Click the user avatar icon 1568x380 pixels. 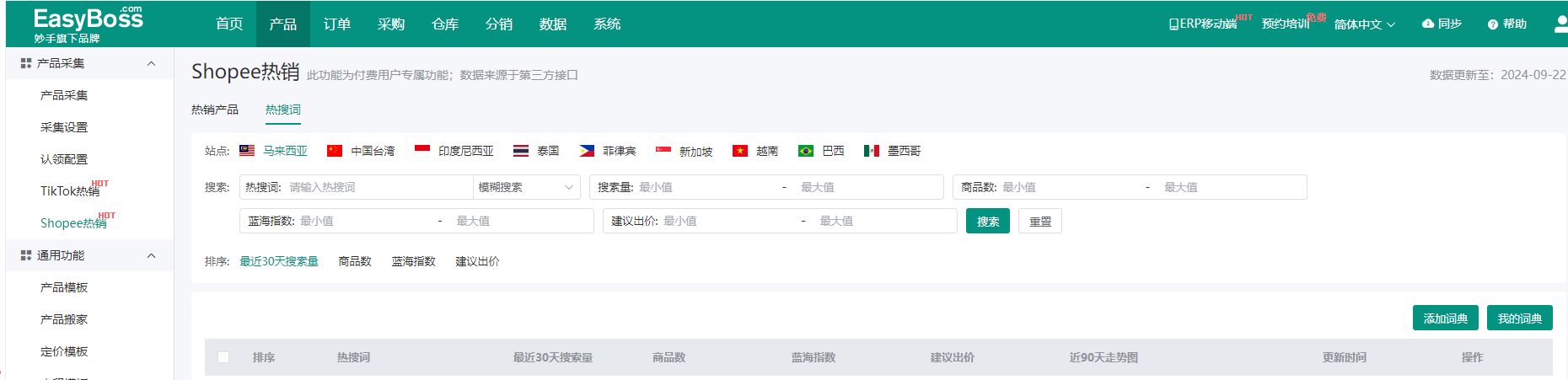pos(1561,24)
